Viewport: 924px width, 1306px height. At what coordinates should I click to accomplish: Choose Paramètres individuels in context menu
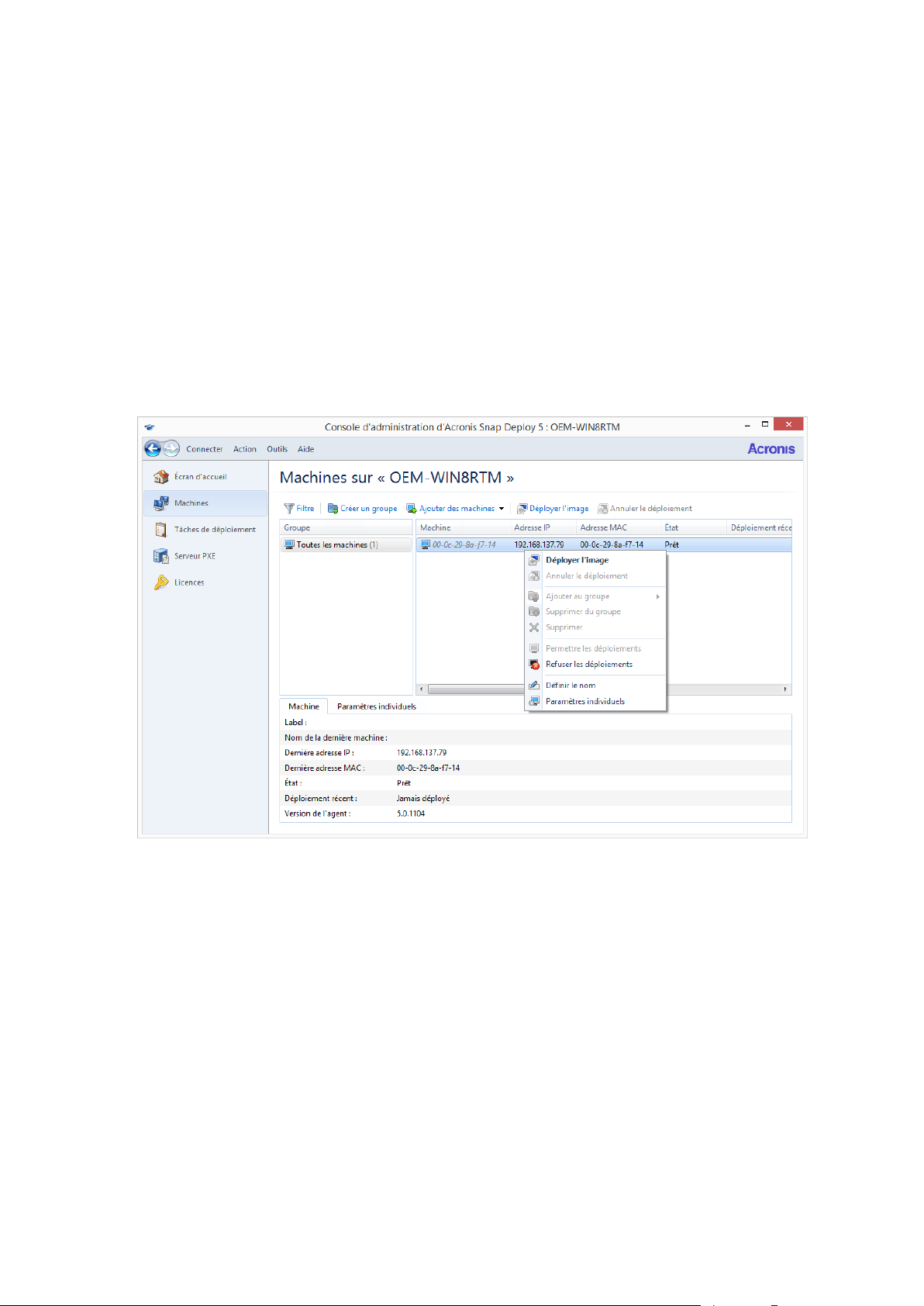pyautogui.click(x=595, y=701)
